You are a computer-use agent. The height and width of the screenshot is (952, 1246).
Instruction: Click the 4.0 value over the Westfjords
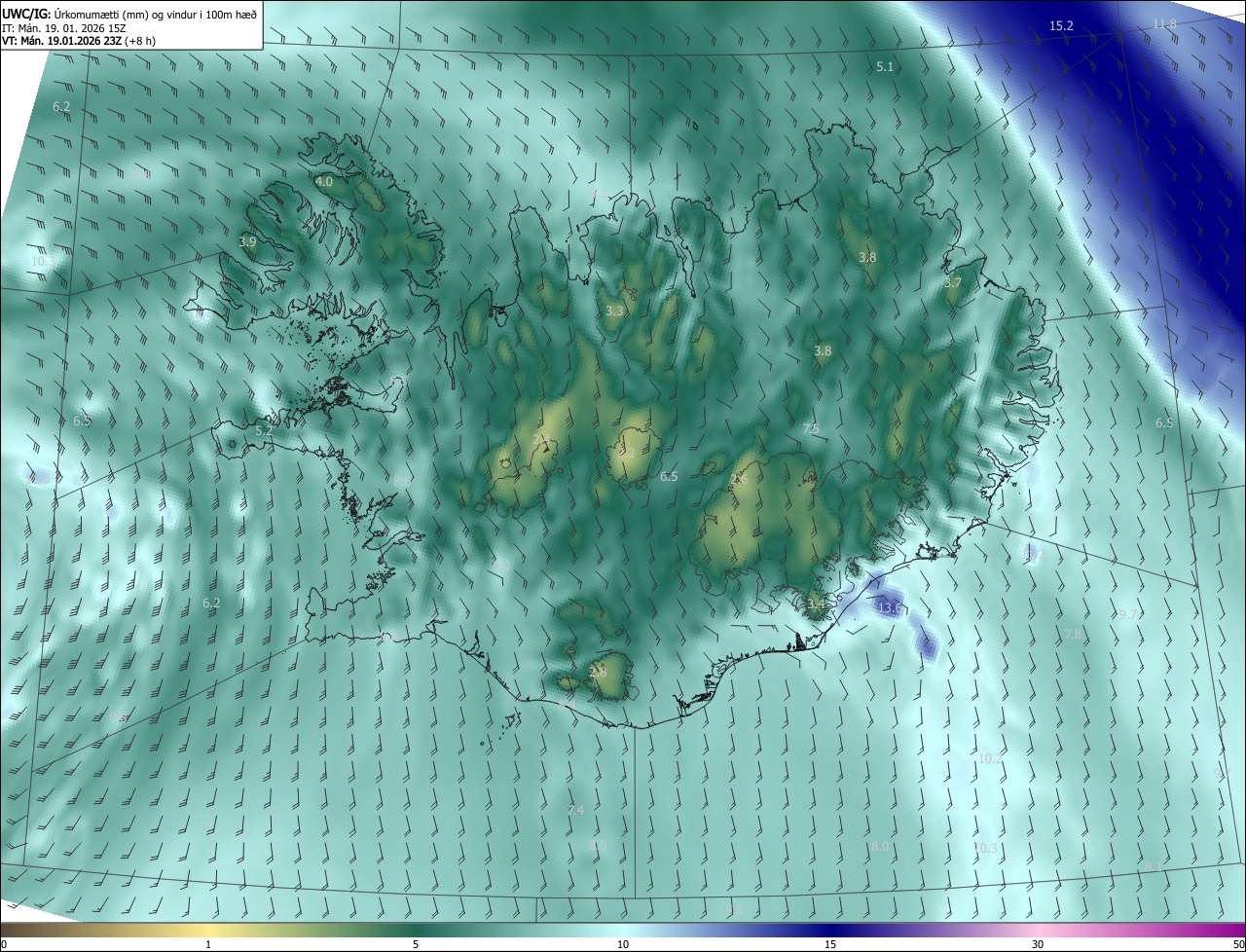click(324, 181)
